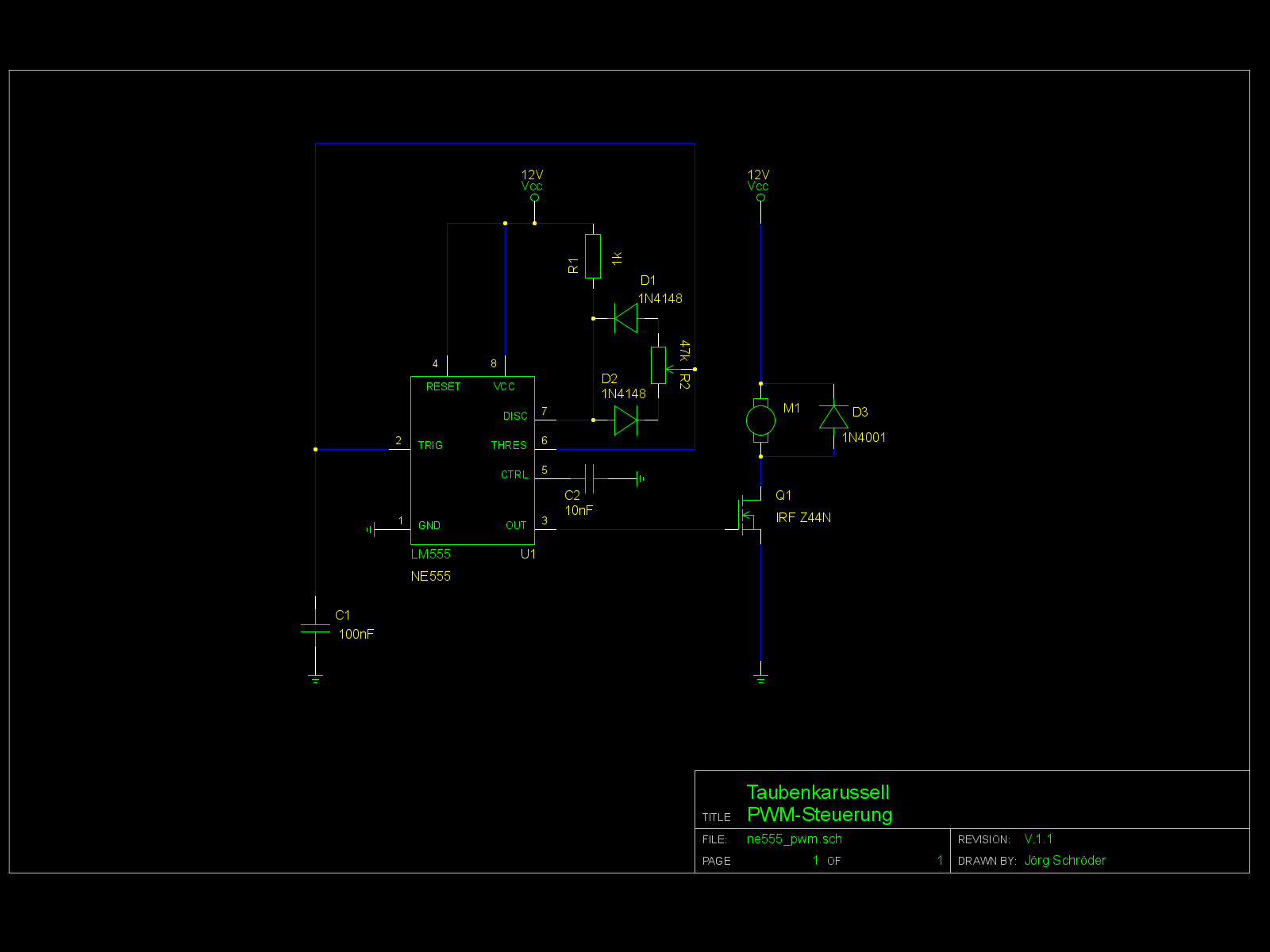1270x952 pixels.
Task: Select the "Taubenkarussell" title text
Action: (x=818, y=793)
